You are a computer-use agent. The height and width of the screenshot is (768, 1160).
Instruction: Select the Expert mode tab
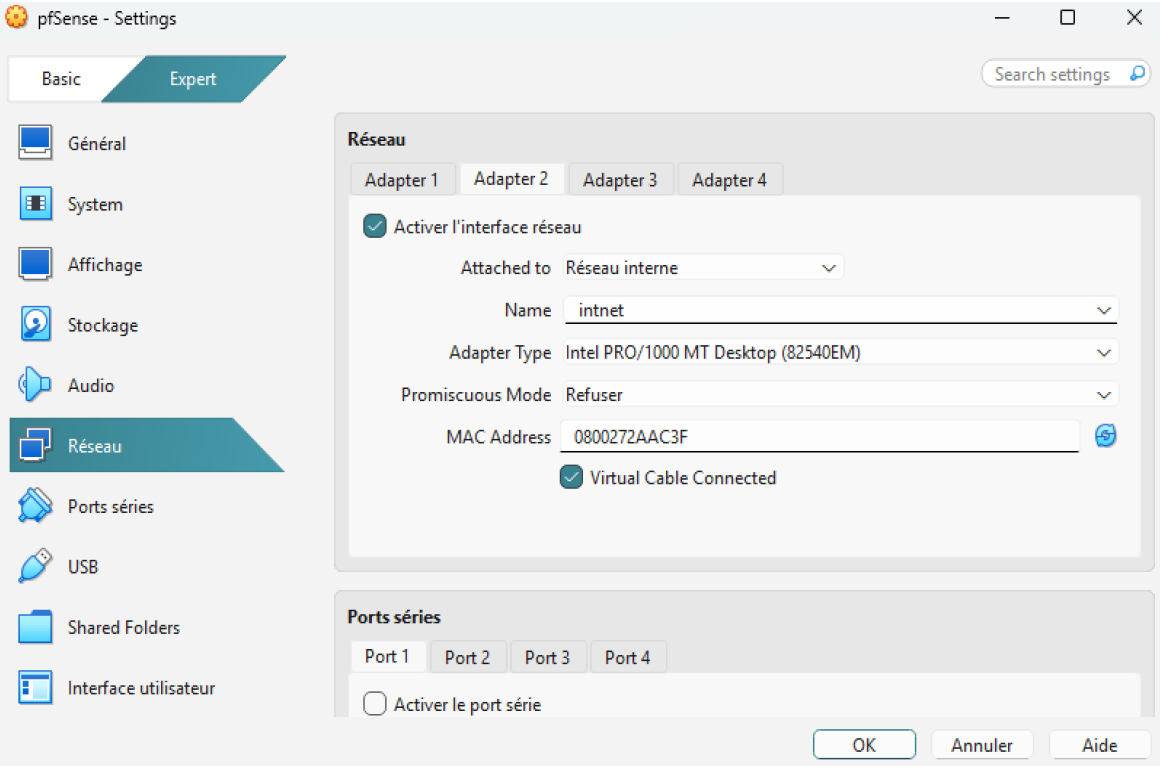(193, 78)
